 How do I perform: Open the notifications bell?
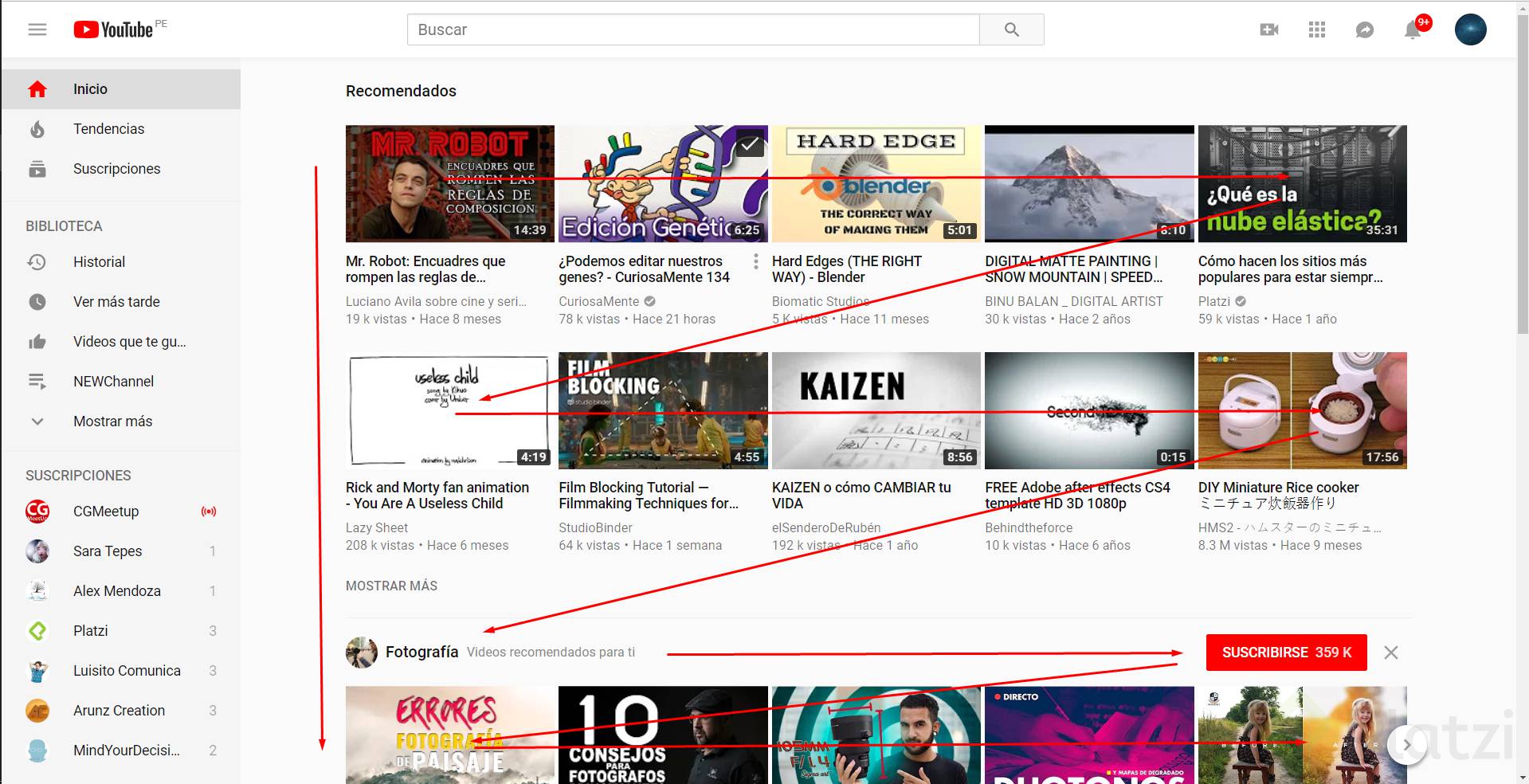click(x=1413, y=29)
